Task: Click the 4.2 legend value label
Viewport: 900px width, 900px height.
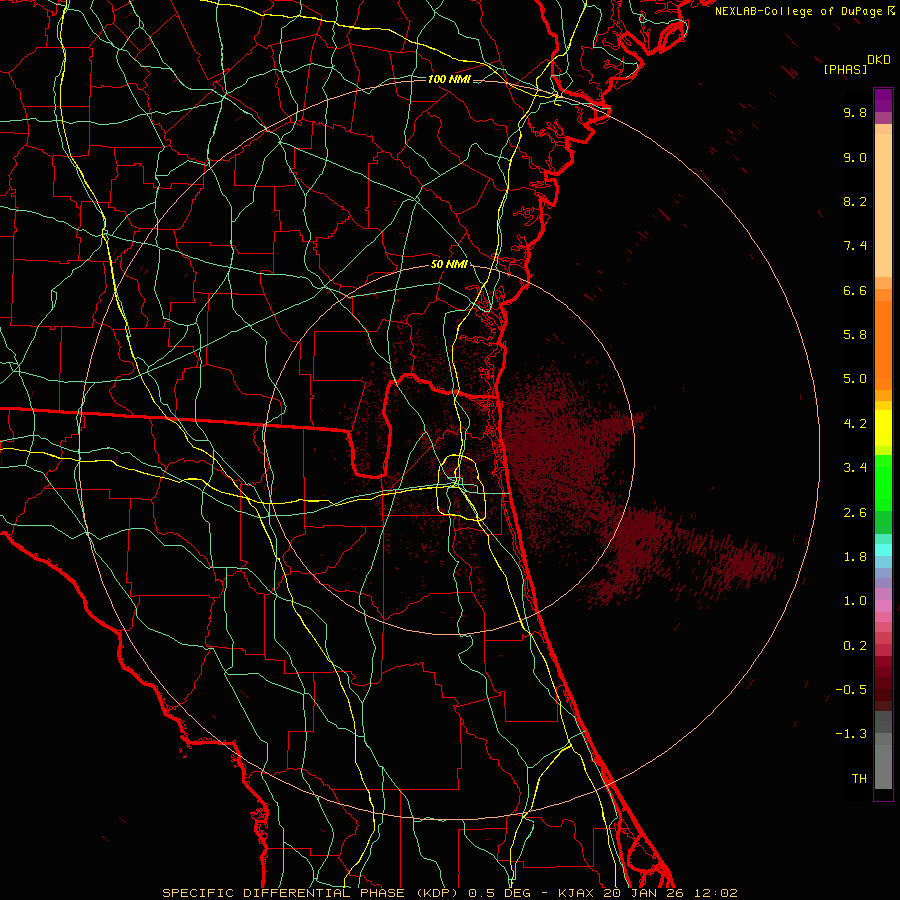Action: [x=855, y=424]
